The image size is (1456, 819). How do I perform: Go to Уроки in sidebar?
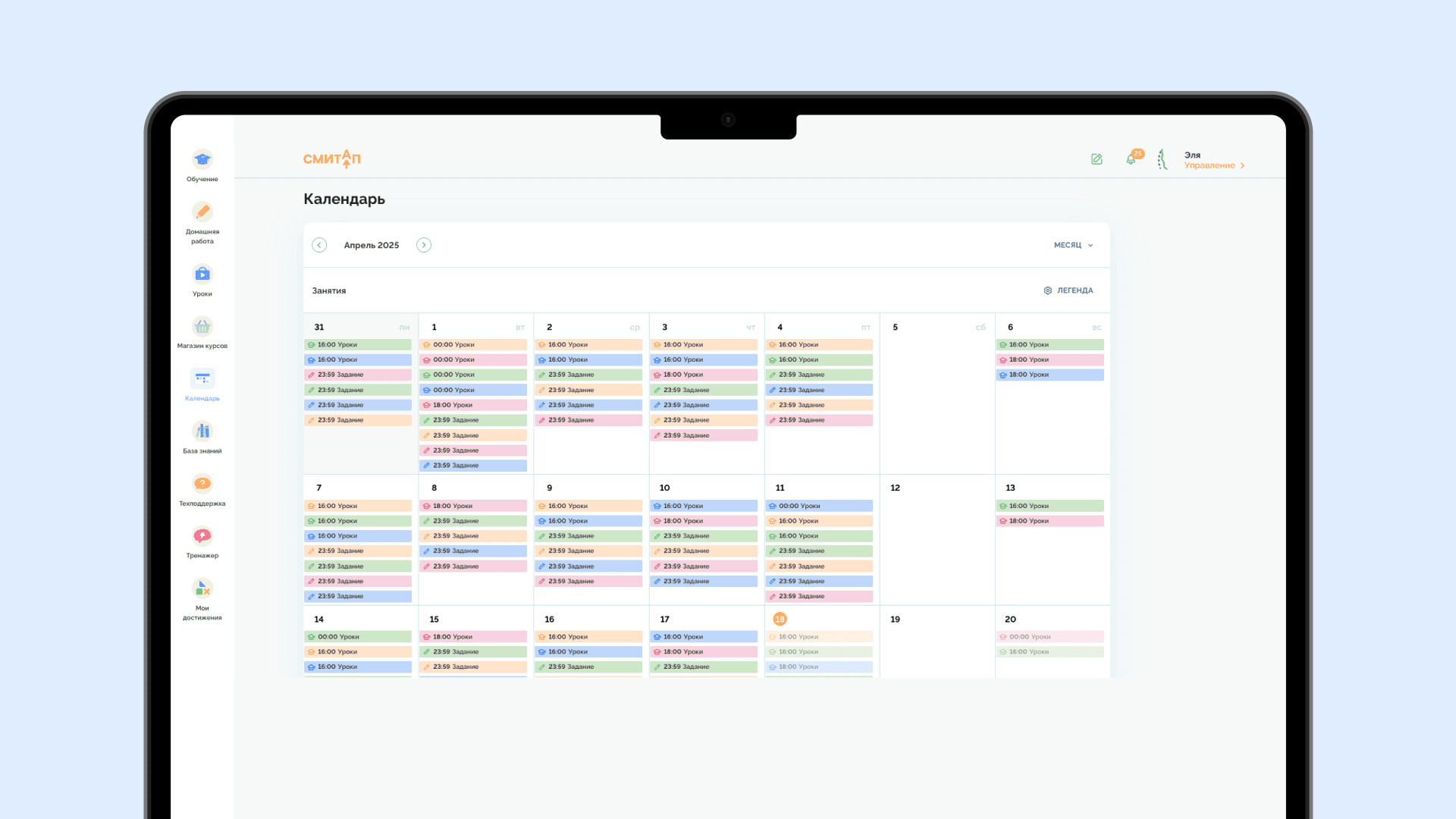click(x=202, y=275)
